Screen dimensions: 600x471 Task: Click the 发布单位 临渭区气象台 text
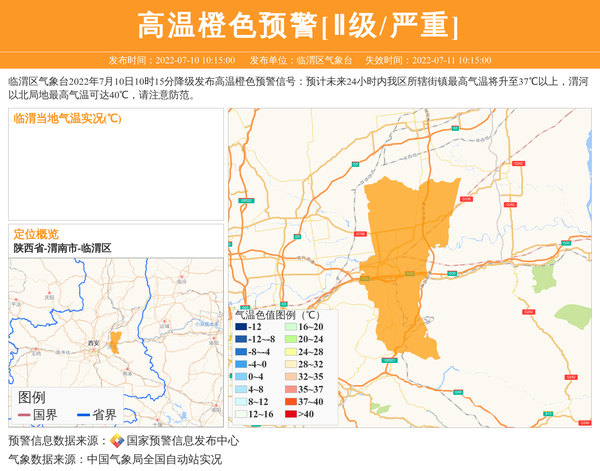[x=300, y=60]
